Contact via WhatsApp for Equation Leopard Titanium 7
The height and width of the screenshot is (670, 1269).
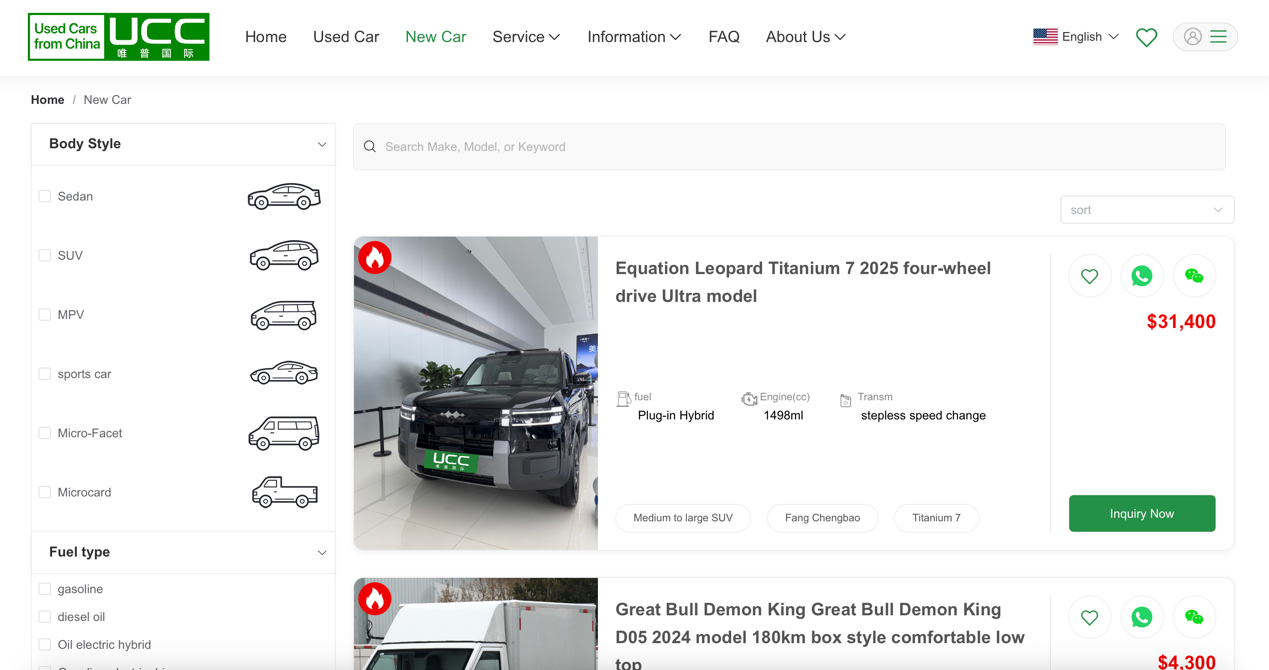tap(1141, 277)
